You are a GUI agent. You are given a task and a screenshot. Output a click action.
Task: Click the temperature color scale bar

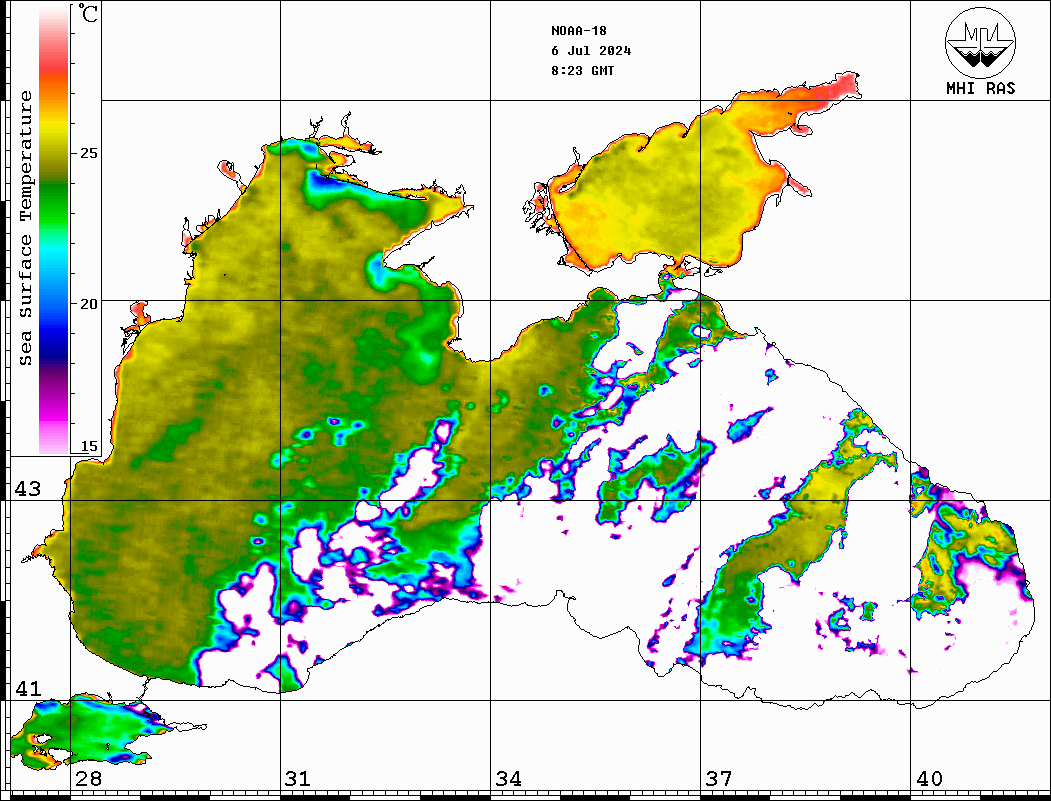click(54, 230)
